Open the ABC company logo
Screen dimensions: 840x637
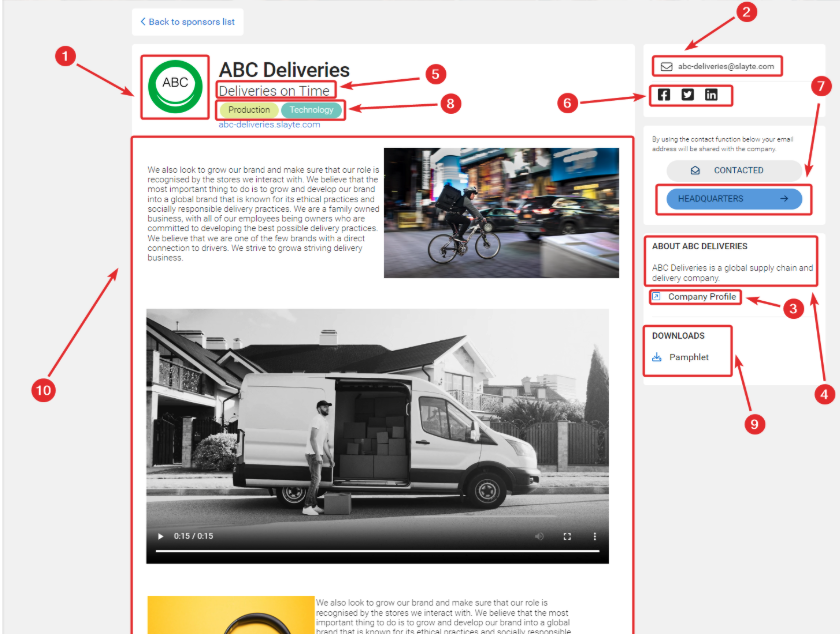point(175,86)
